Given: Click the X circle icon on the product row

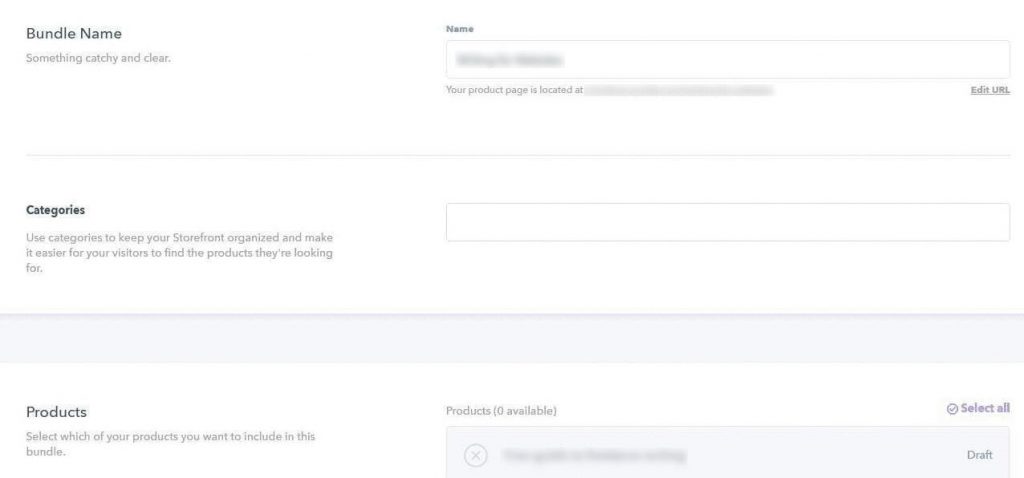Looking at the screenshot, I should click(x=475, y=455).
